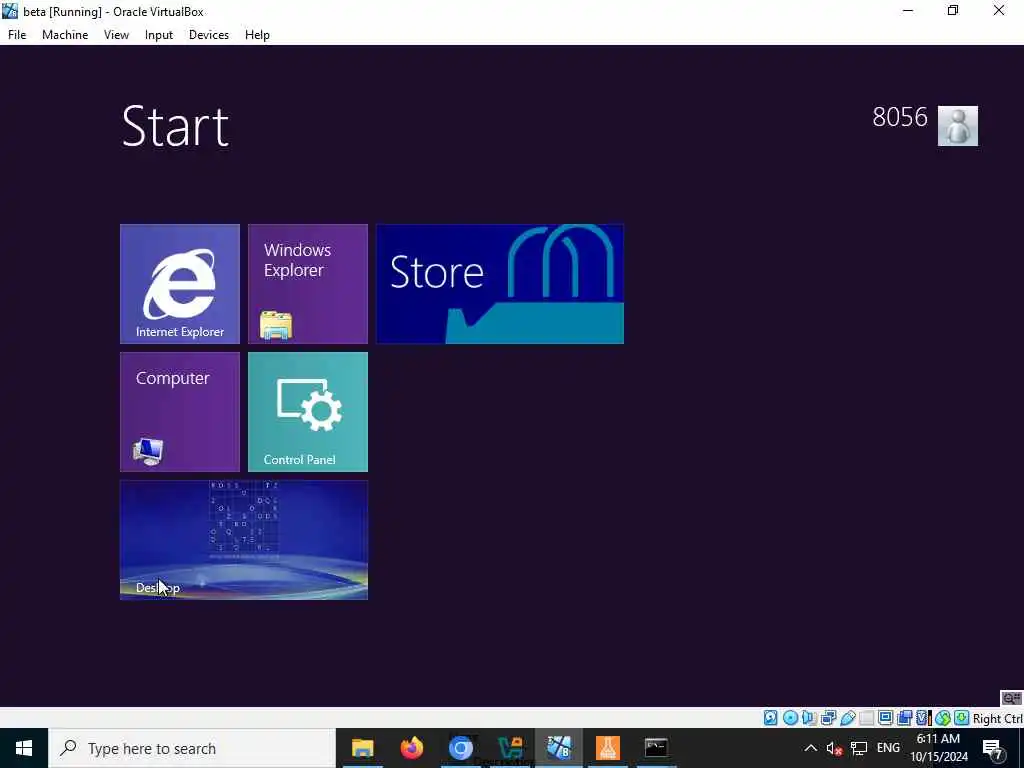Click the Start heading text
Screen dimensions: 1024x768
[175, 126]
